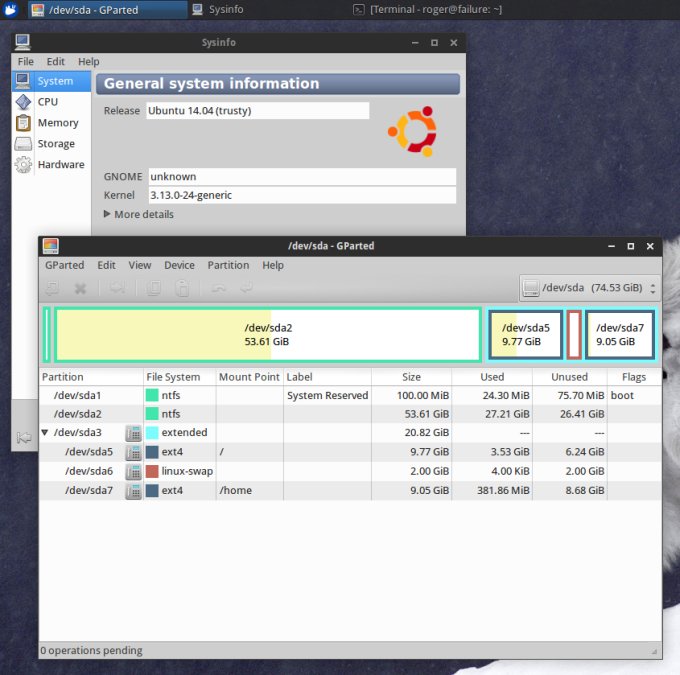Open the Device menu in GParted

coord(179,265)
